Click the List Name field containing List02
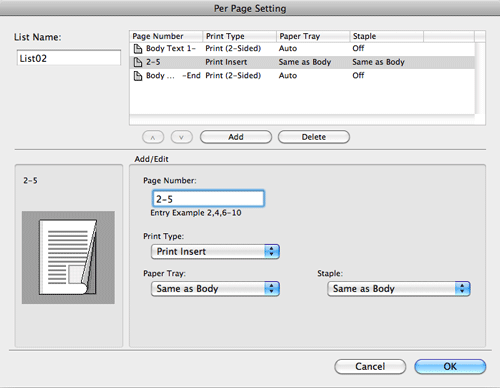 pyautogui.click(x=69, y=58)
